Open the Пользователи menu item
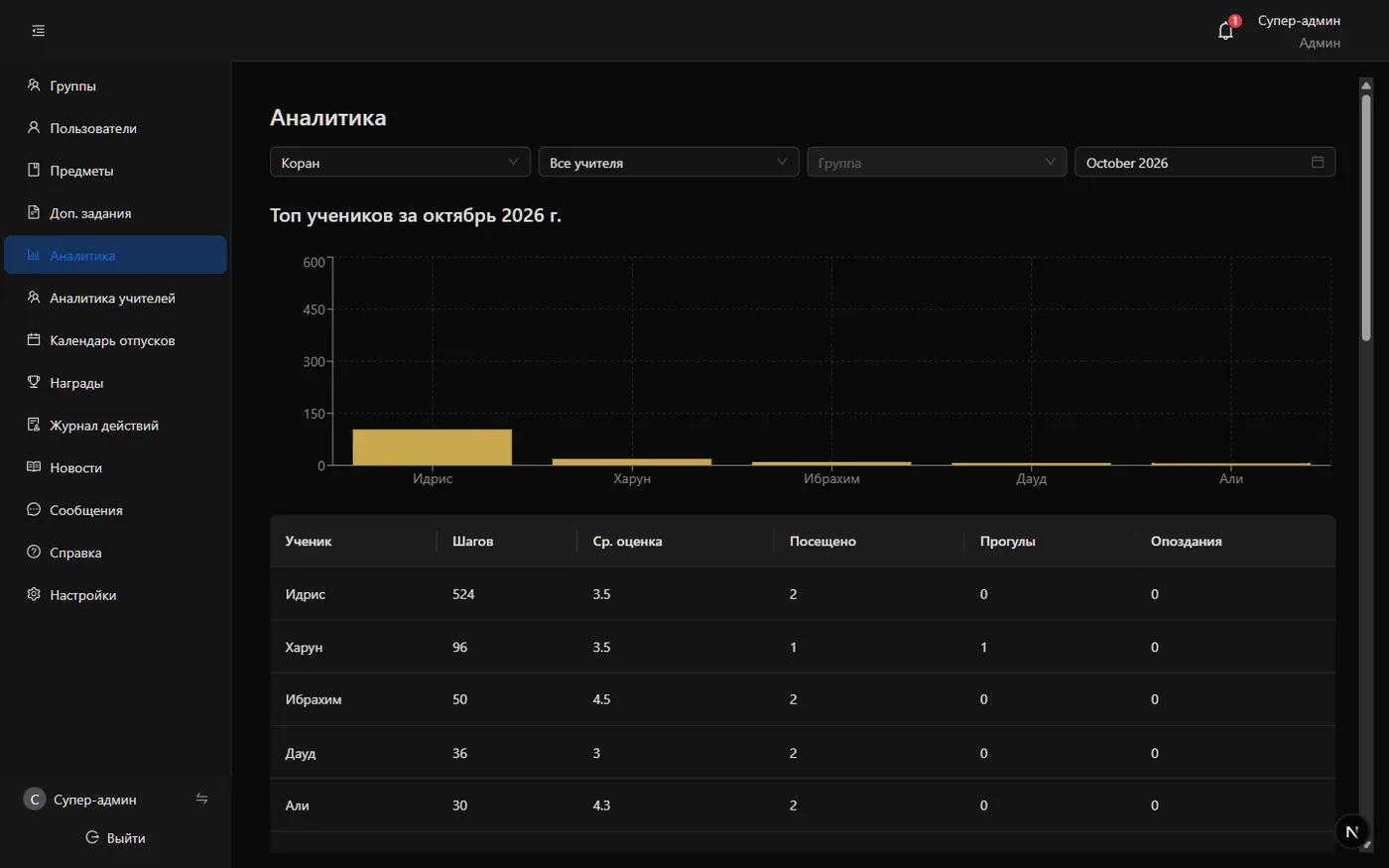This screenshot has width=1389, height=868. pyautogui.click(x=115, y=128)
